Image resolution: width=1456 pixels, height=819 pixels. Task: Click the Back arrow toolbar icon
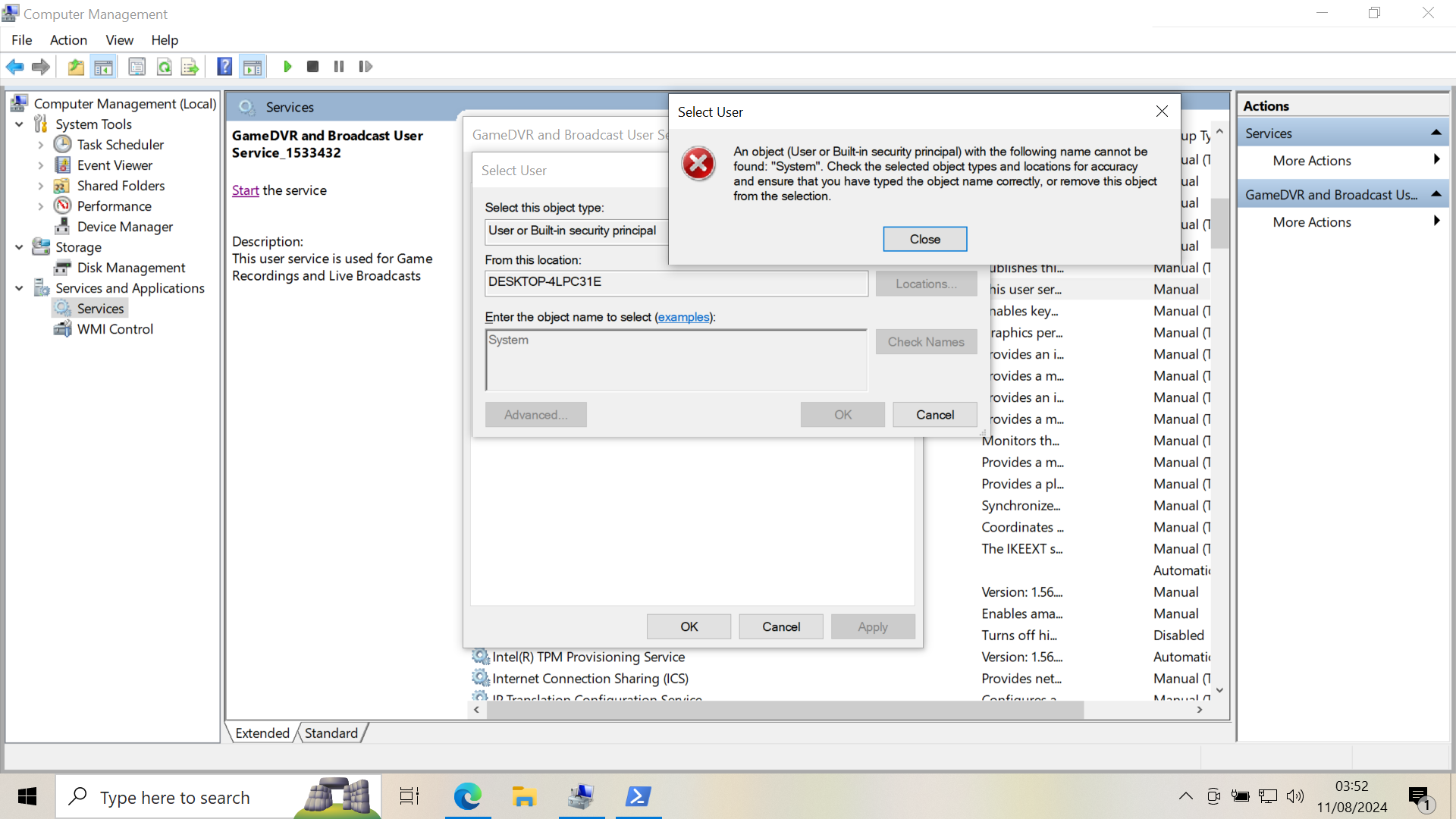coord(14,67)
